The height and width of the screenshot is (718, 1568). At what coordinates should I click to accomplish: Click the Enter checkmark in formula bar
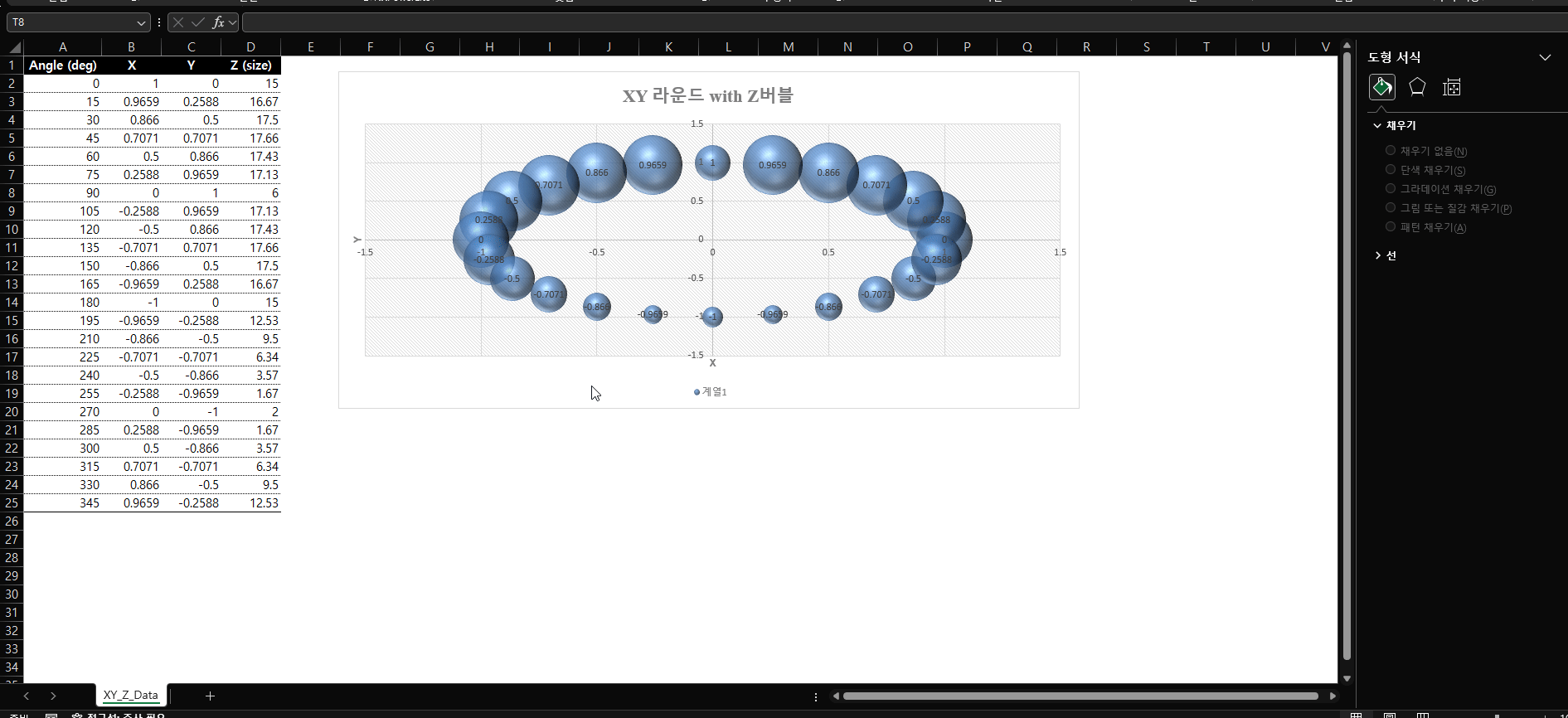[197, 22]
